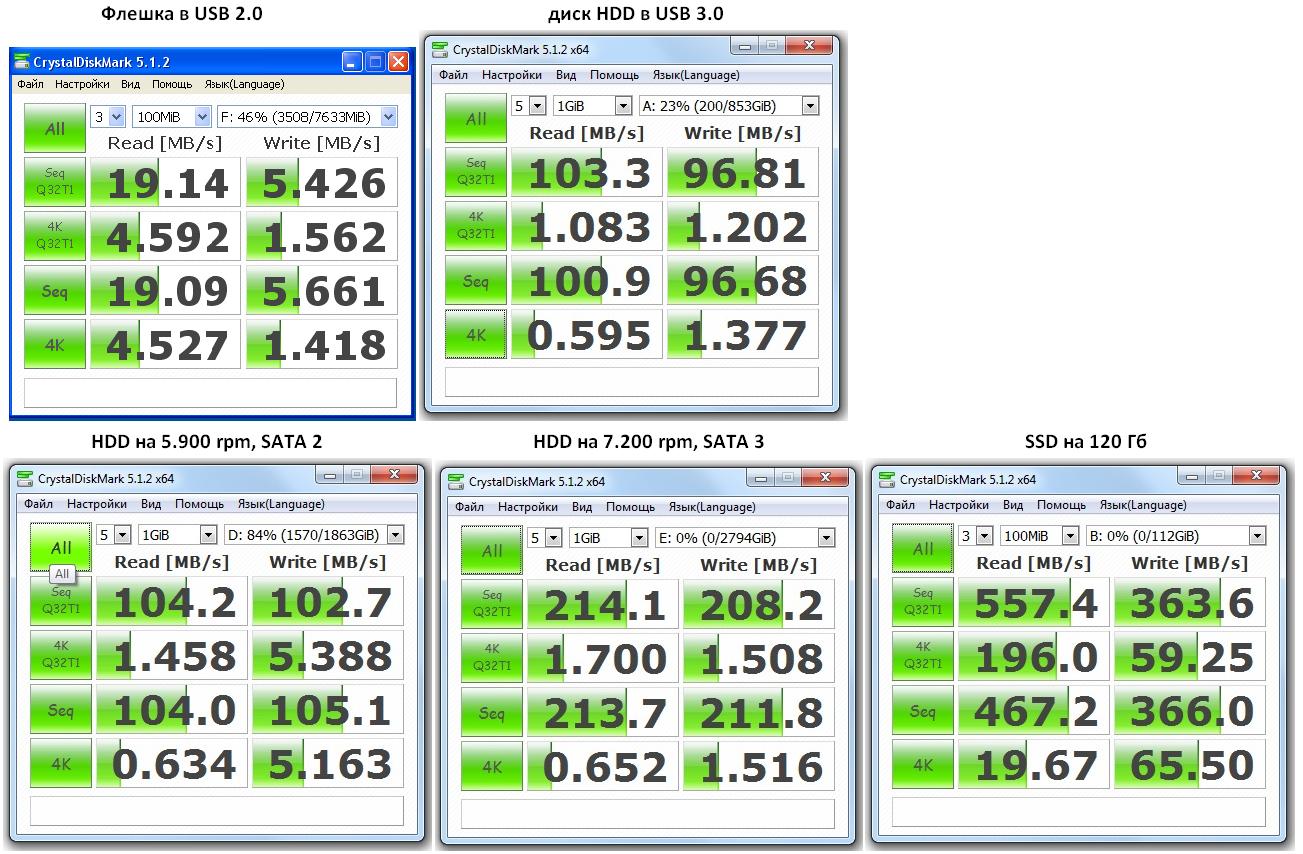1303x854 pixels.
Task: Open Язык(Language) menu in the SSD window
Action: pyautogui.click(x=1143, y=505)
